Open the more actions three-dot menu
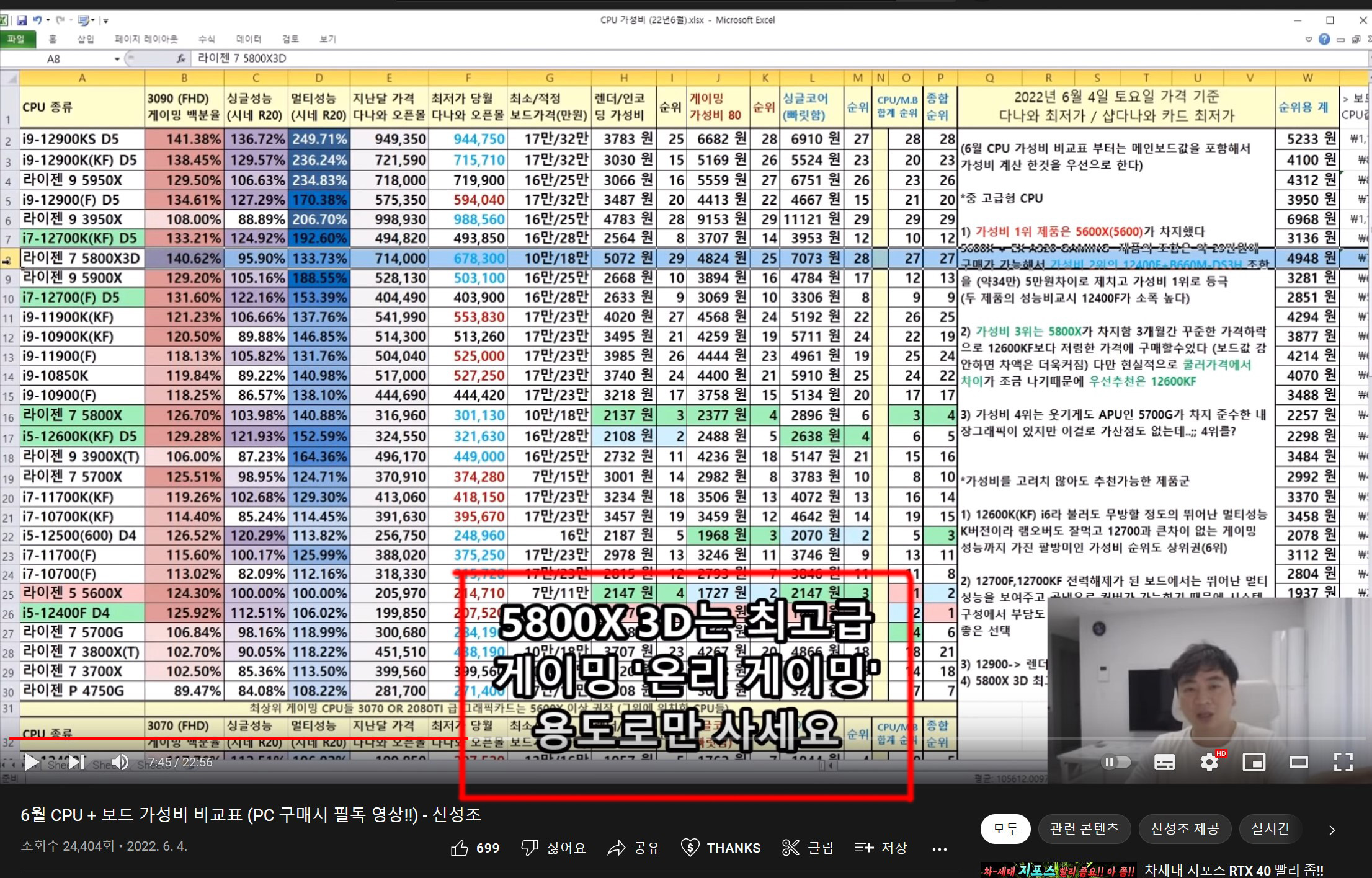 pos(939,848)
